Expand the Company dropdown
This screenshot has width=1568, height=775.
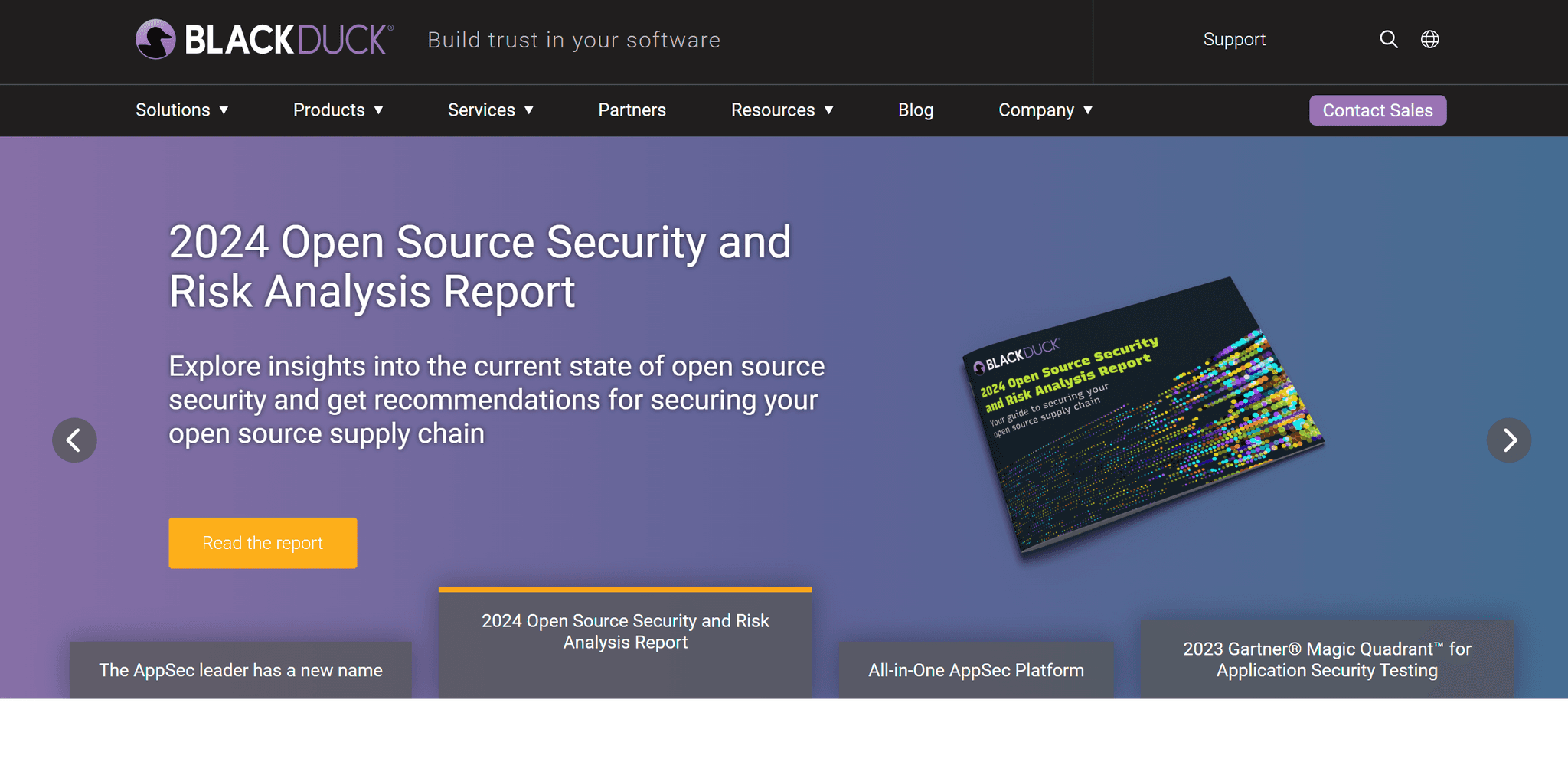(1045, 110)
